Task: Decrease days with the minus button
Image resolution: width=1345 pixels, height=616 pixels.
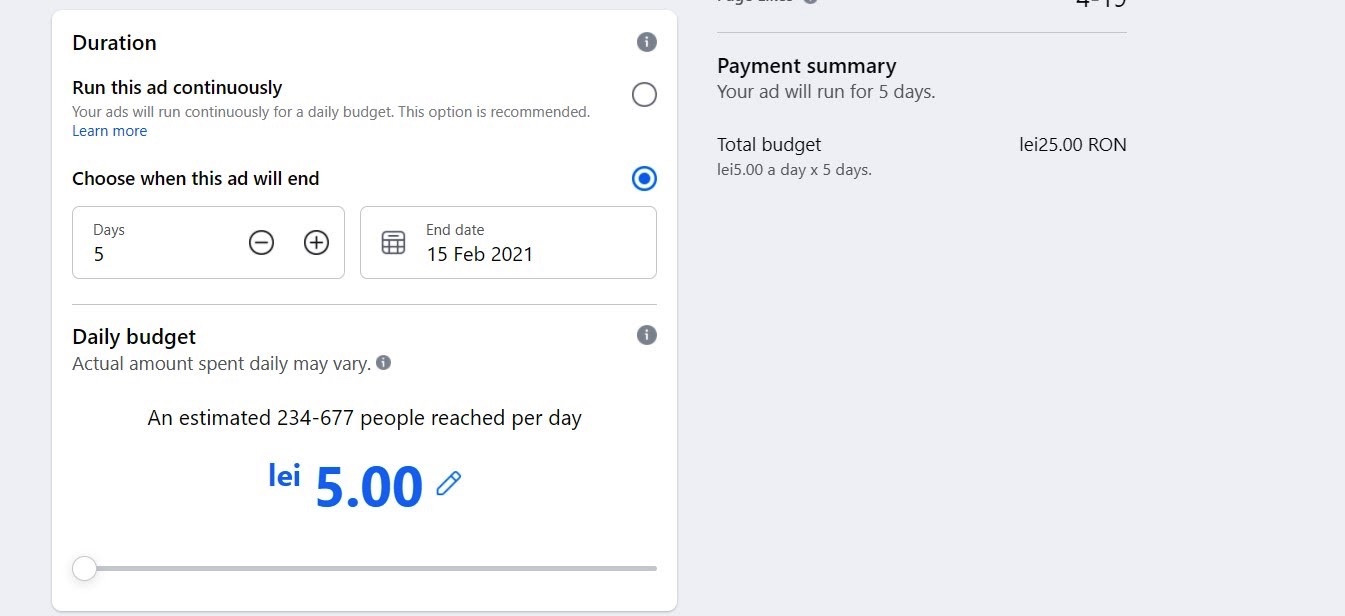Action: [x=261, y=242]
